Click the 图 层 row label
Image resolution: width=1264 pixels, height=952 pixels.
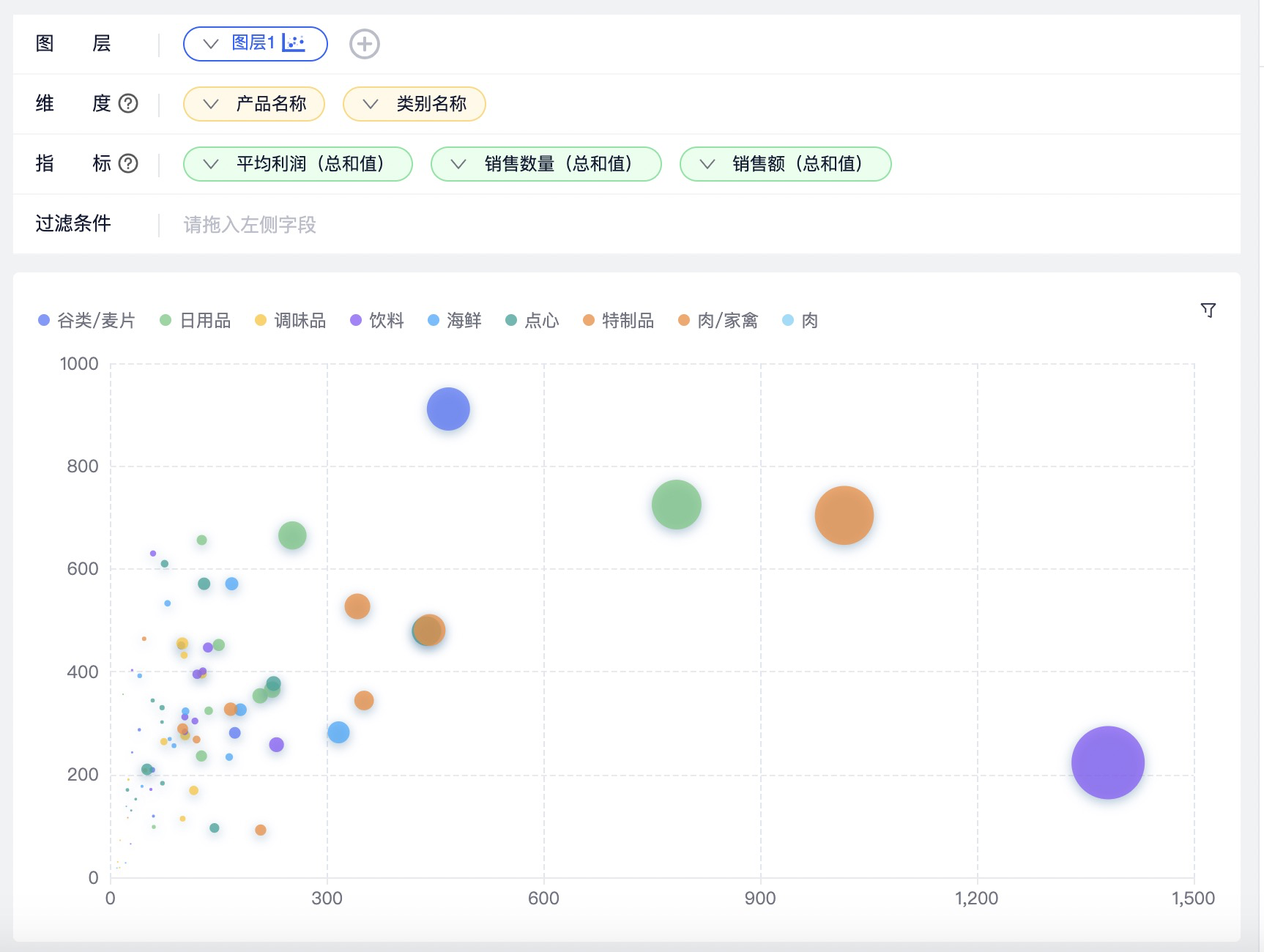[x=73, y=44]
